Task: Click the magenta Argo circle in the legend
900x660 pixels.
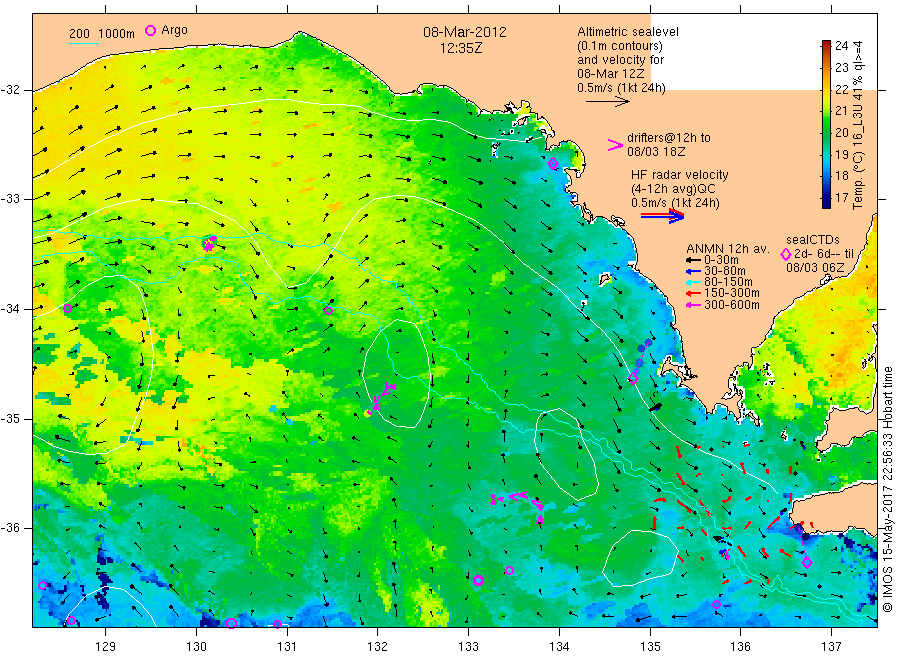Action: tap(150, 30)
